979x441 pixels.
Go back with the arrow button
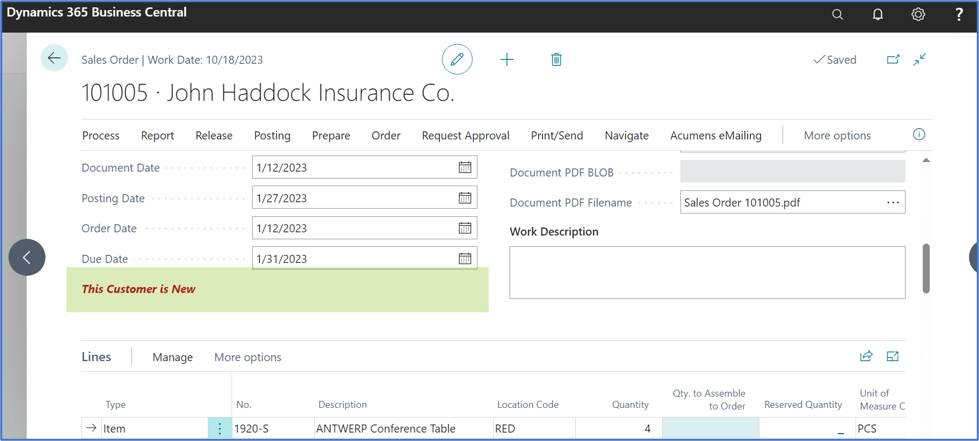tap(54, 58)
